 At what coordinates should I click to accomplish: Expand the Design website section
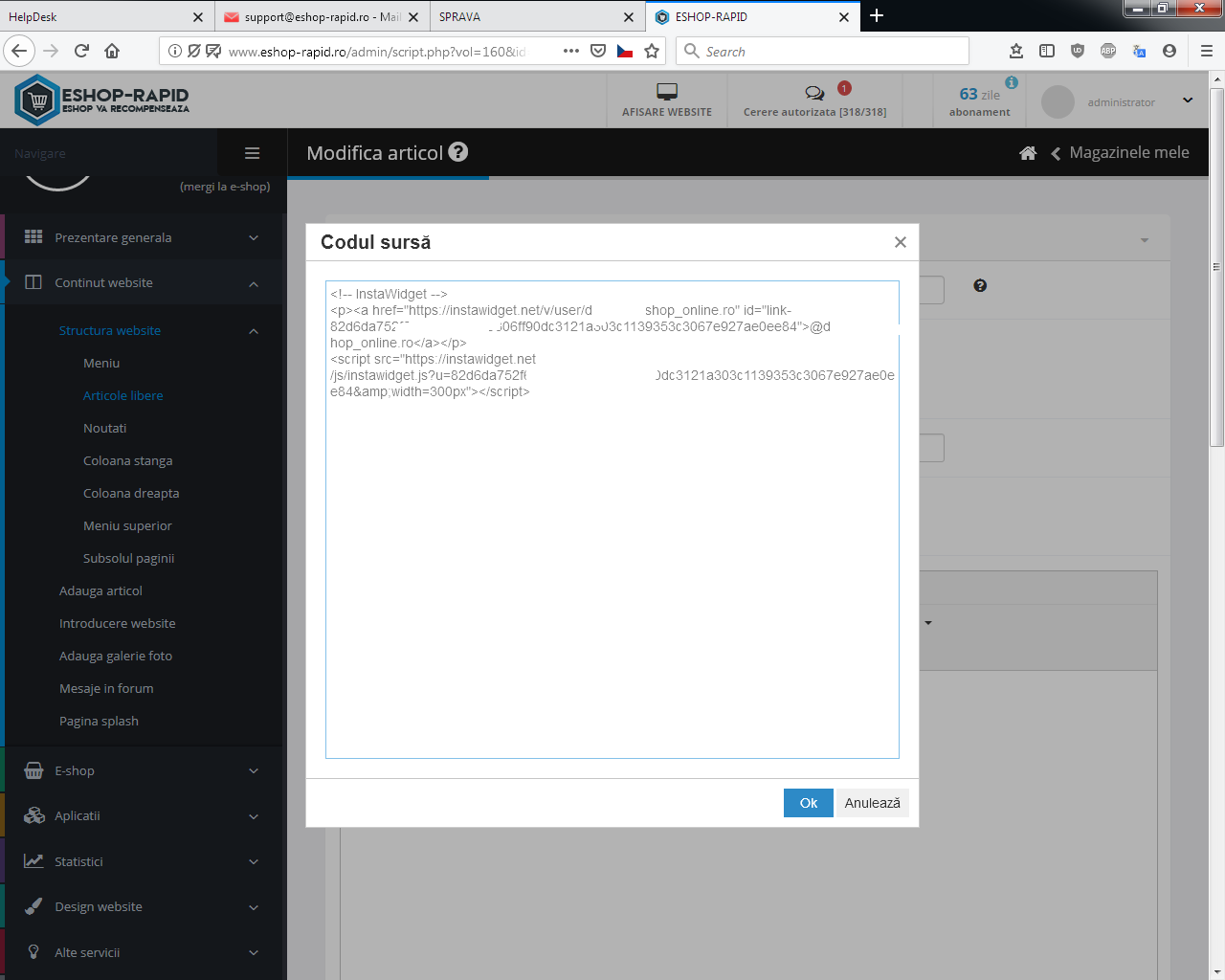144,906
